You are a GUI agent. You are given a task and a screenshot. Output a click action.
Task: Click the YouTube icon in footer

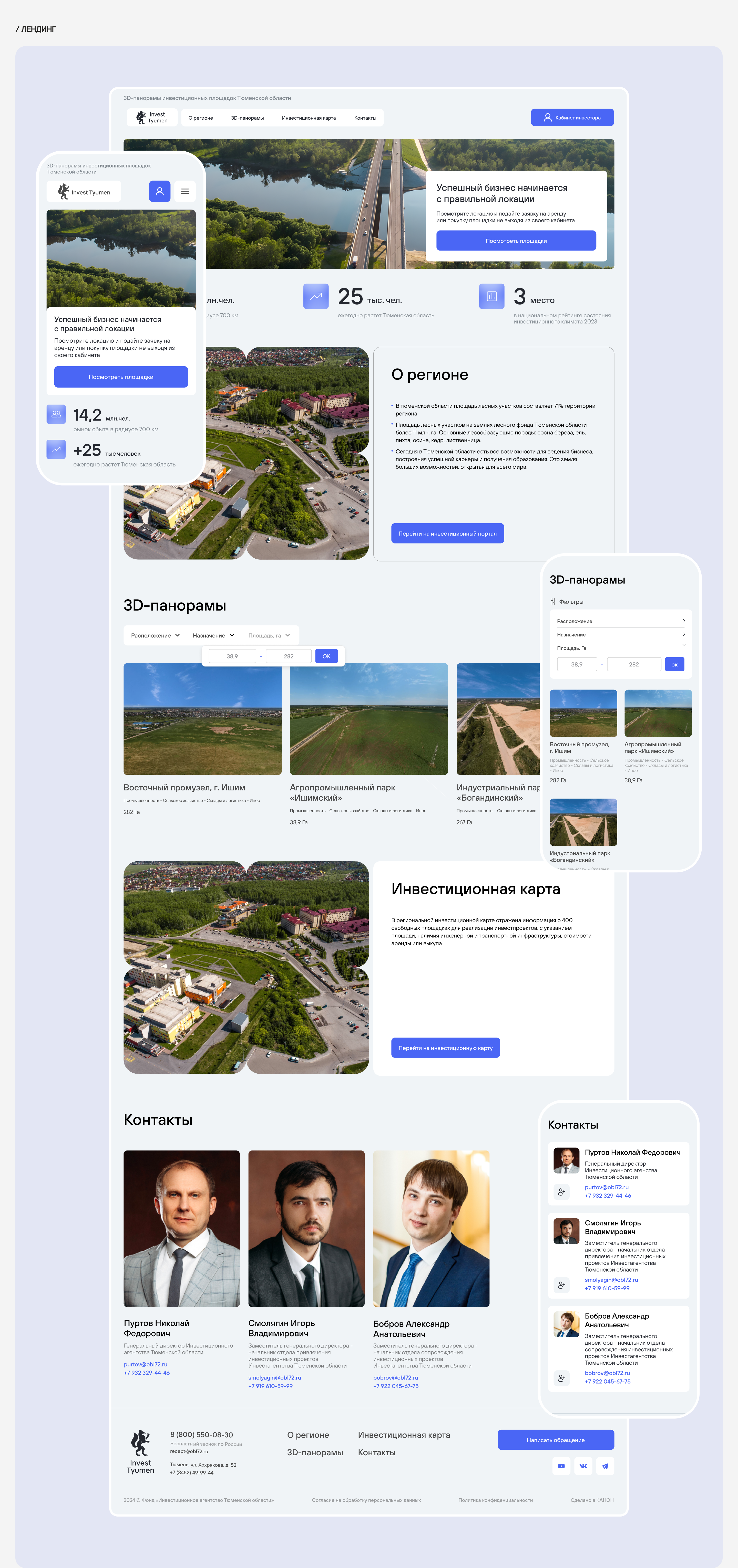[561, 1466]
